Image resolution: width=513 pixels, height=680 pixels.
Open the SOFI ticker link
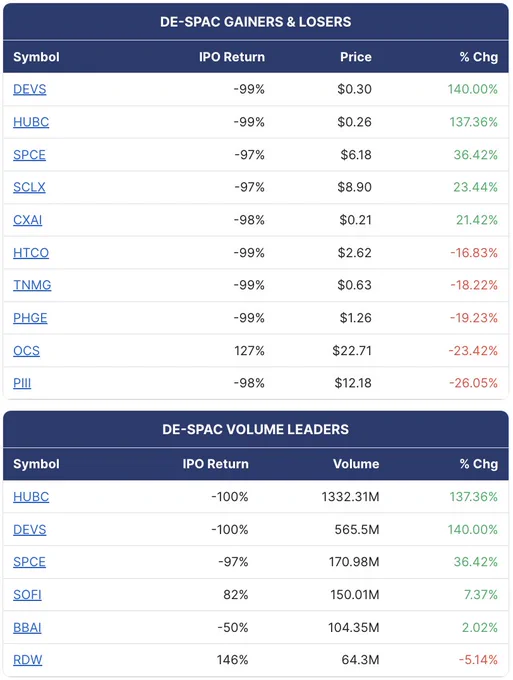point(27,595)
